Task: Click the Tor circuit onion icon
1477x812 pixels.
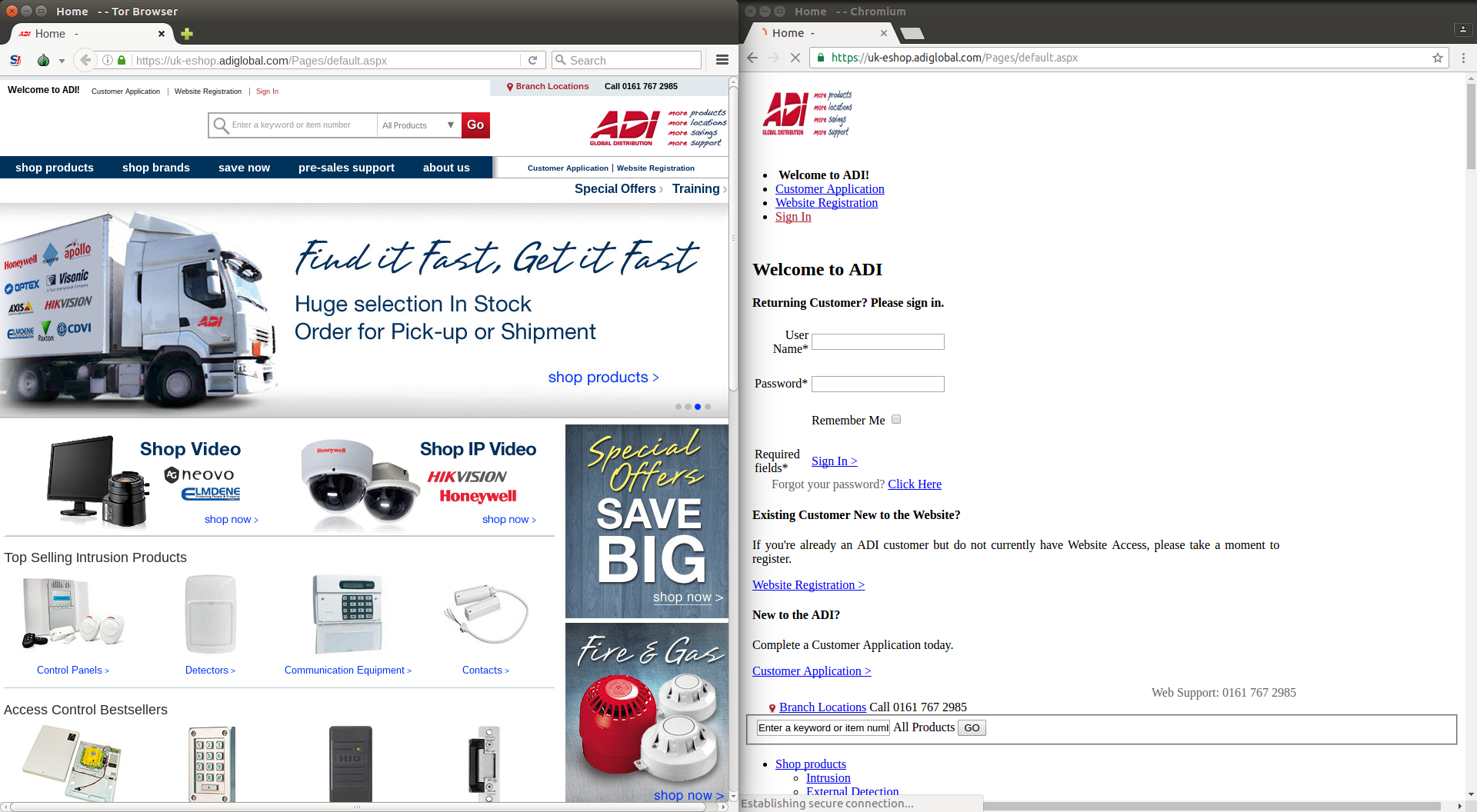Action: 43,60
